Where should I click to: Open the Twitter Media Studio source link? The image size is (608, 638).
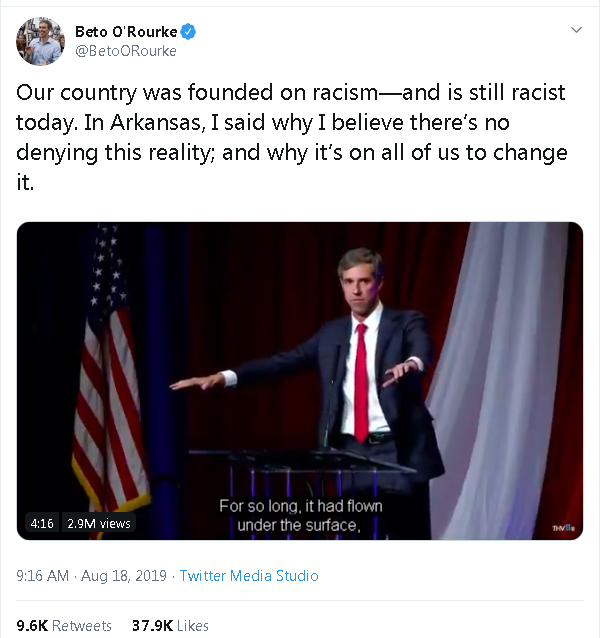tap(248, 576)
